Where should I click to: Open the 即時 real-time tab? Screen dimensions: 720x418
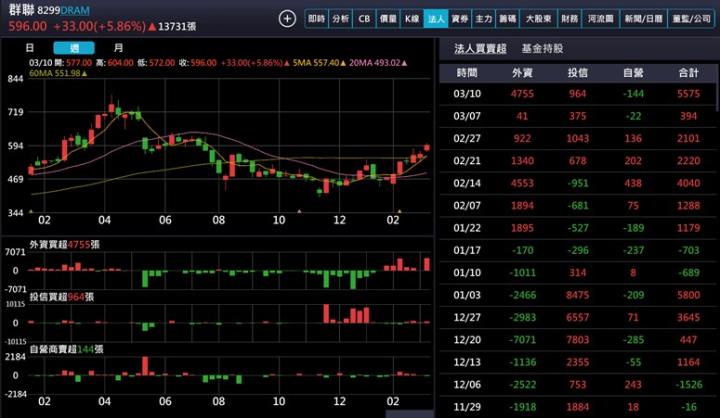[x=316, y=19]
